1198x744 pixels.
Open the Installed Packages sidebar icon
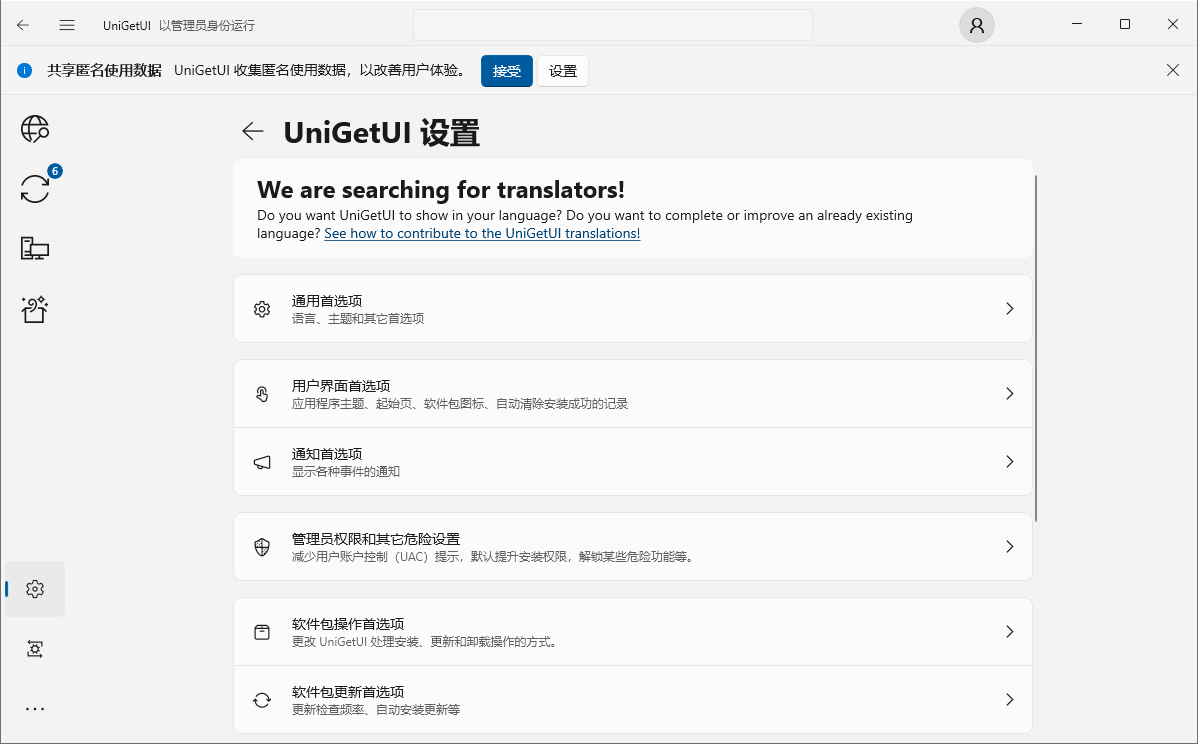(x=35, y=248)
